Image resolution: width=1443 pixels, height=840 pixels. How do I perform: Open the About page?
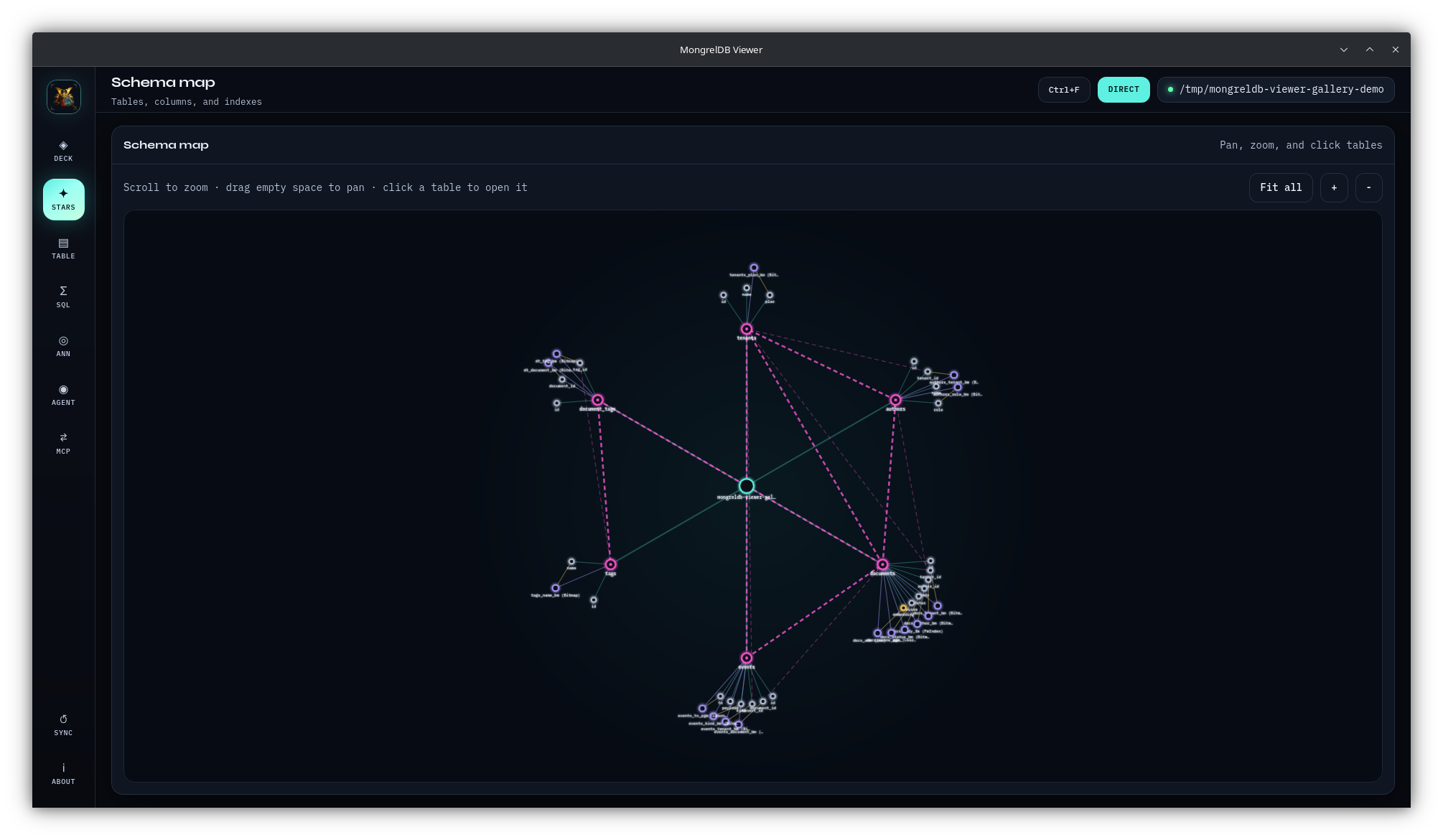click(64, 774)
